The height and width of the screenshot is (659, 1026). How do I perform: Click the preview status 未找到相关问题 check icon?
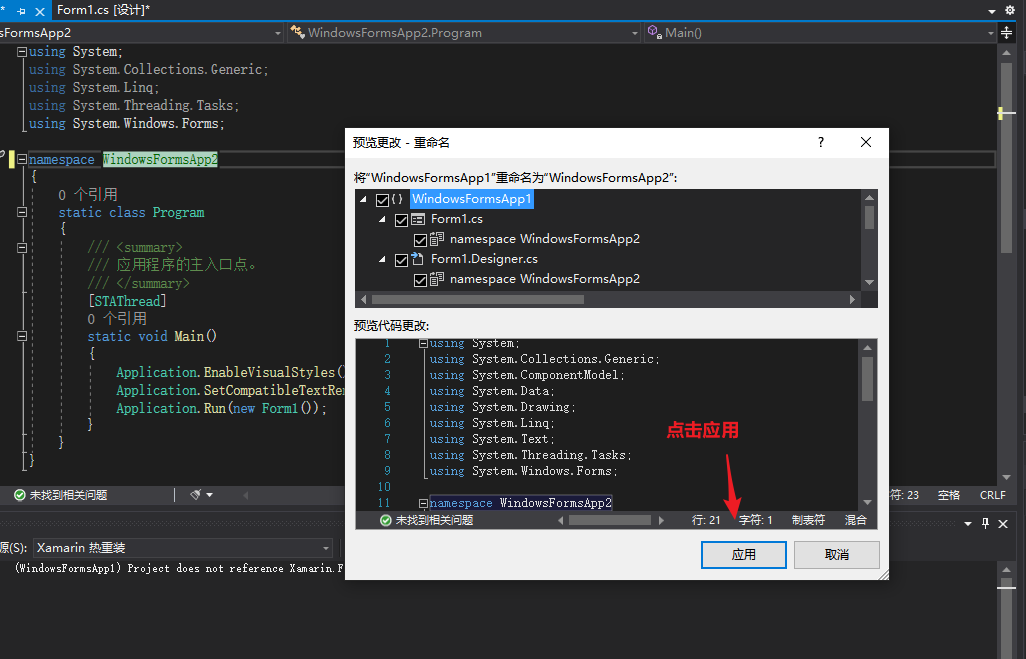point(385,520)
